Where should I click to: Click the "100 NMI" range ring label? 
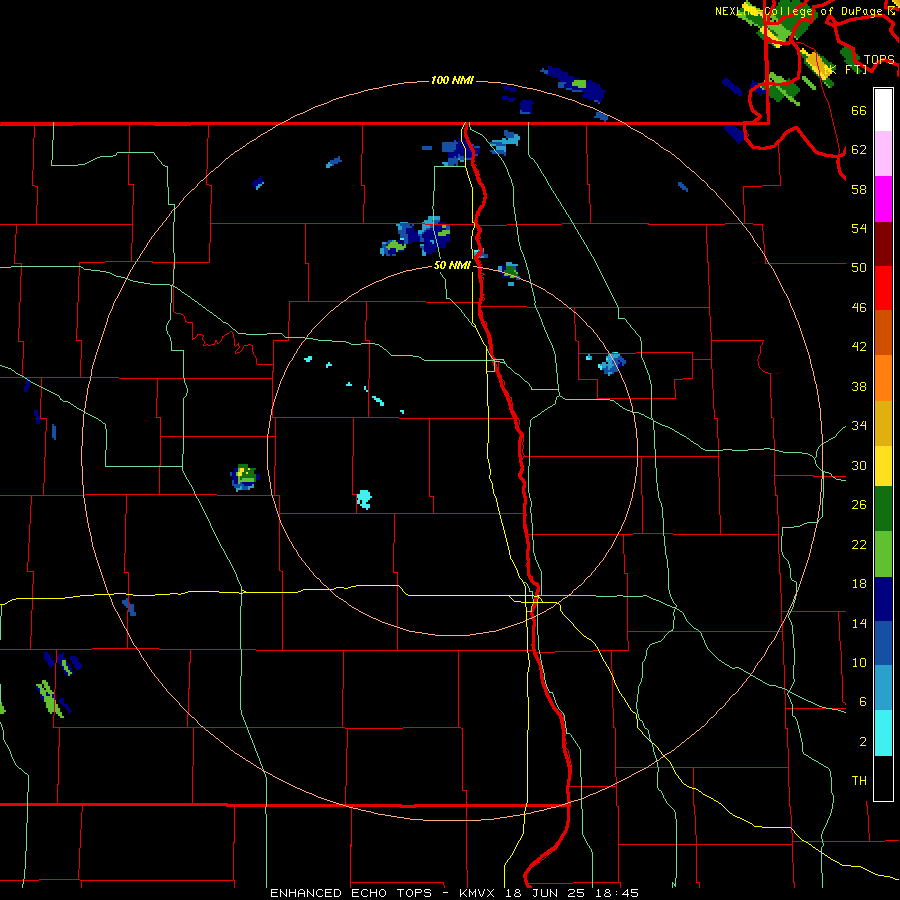(x=452, y=80)
